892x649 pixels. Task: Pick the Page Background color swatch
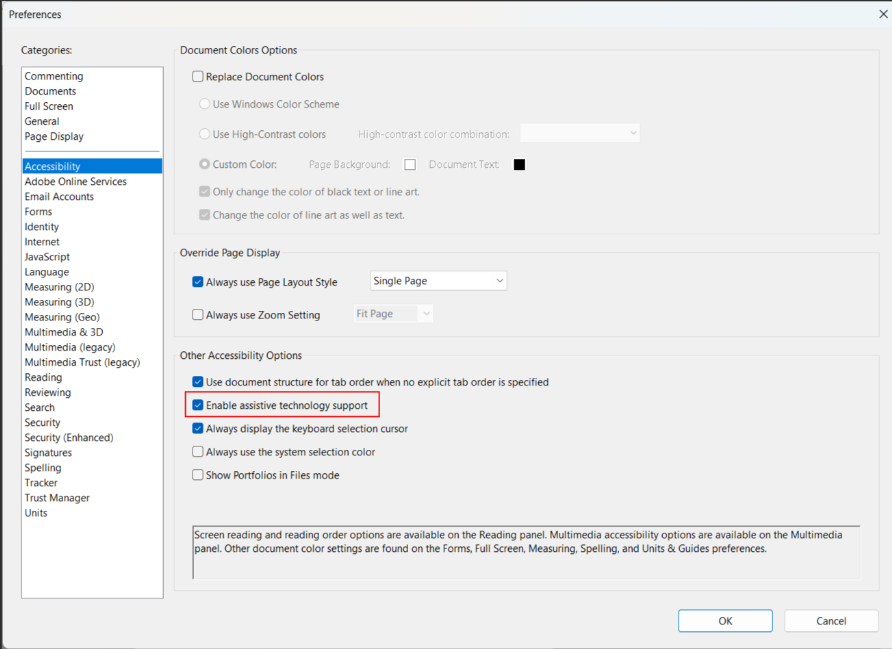(x=410, y=164)
